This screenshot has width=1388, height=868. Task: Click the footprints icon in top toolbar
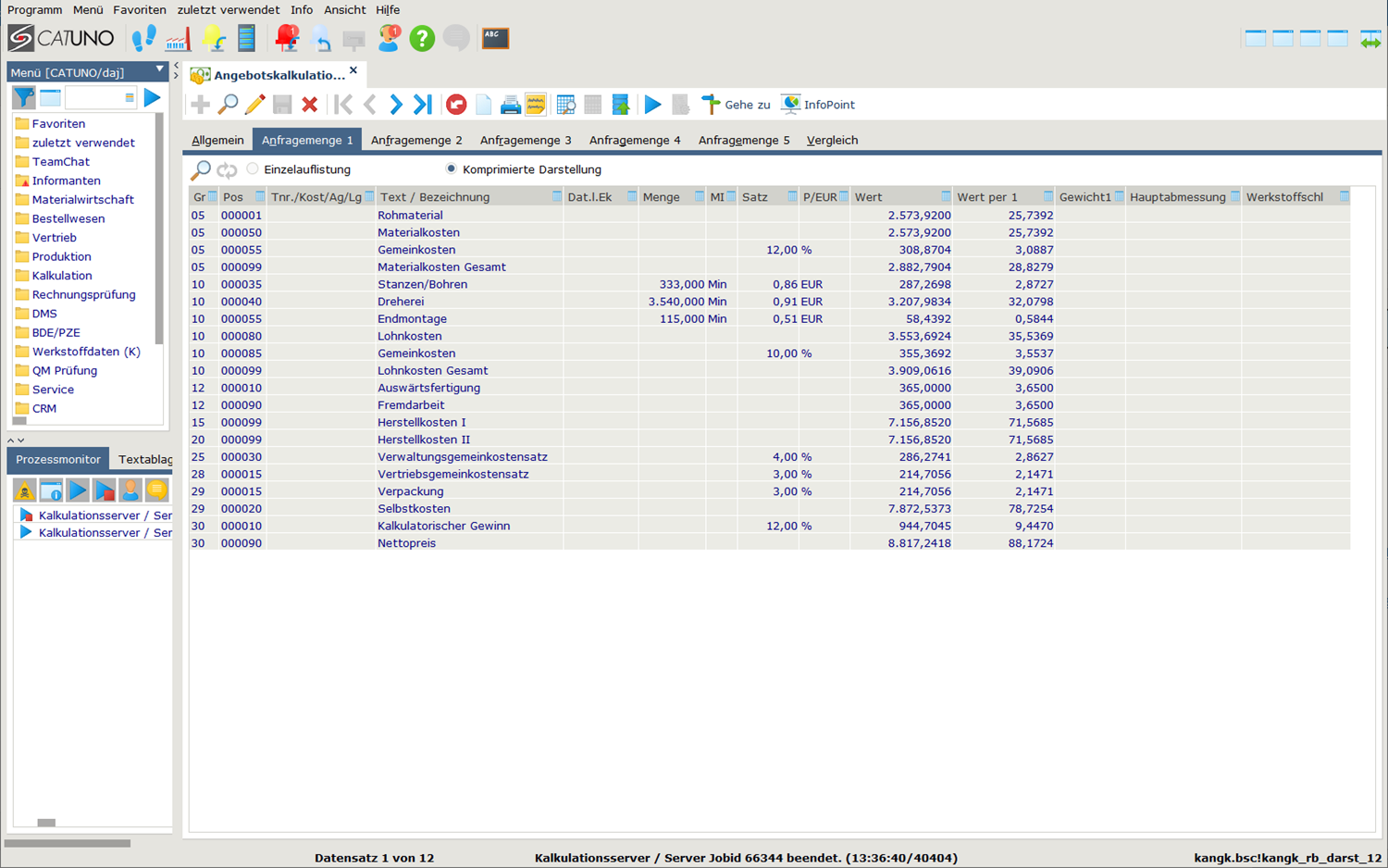click(x=143, y=39)
